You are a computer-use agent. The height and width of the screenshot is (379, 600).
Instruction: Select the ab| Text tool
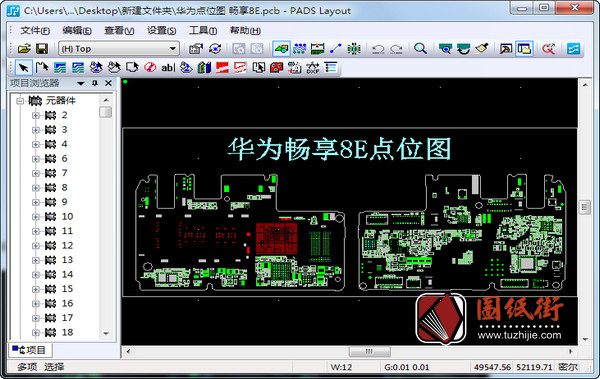168,68
